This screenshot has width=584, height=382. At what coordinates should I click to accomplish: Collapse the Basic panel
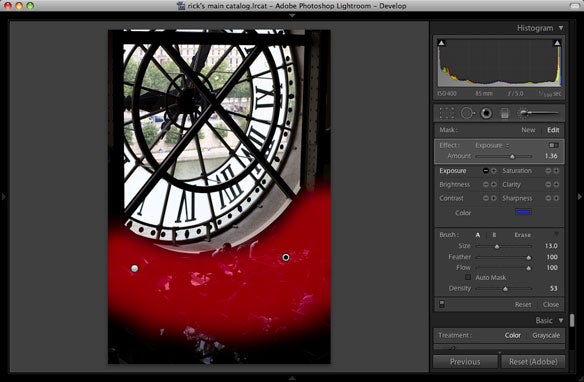[x=561, y=321]
